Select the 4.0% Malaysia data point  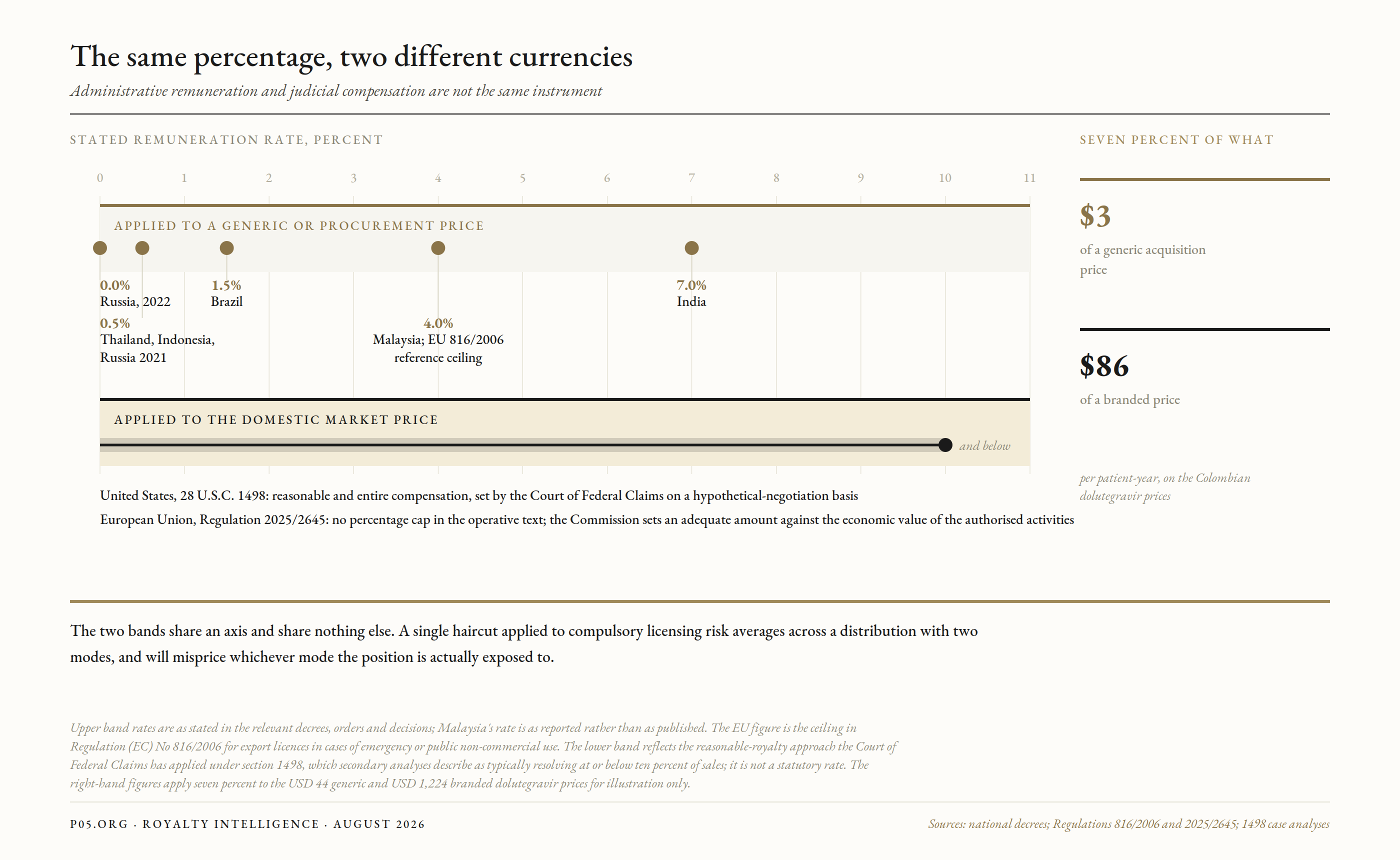[438, 248]
